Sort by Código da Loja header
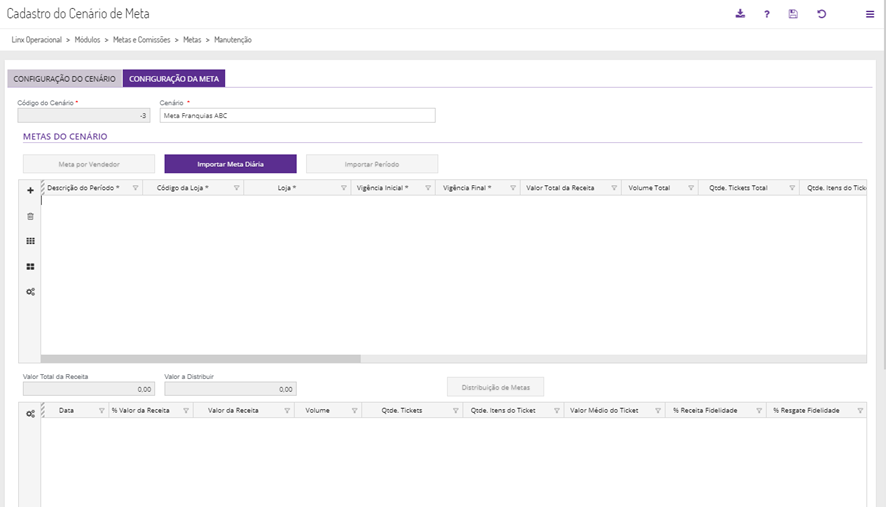This screenshot has width=886, height=507. [183, 188]
